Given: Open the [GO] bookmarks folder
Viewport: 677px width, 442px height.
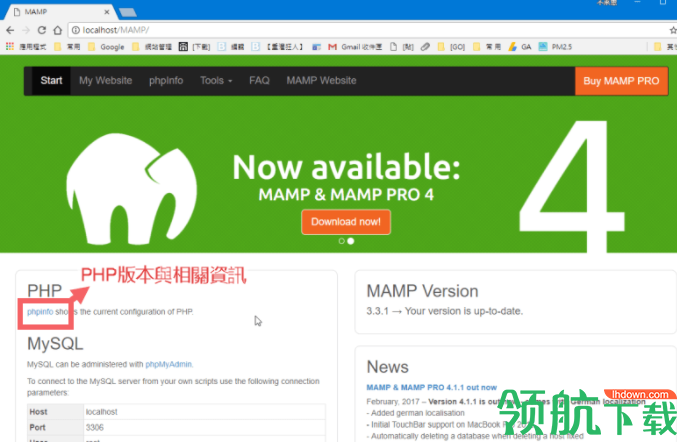Looking at the screenshot, I should click(x=451, y=47).
